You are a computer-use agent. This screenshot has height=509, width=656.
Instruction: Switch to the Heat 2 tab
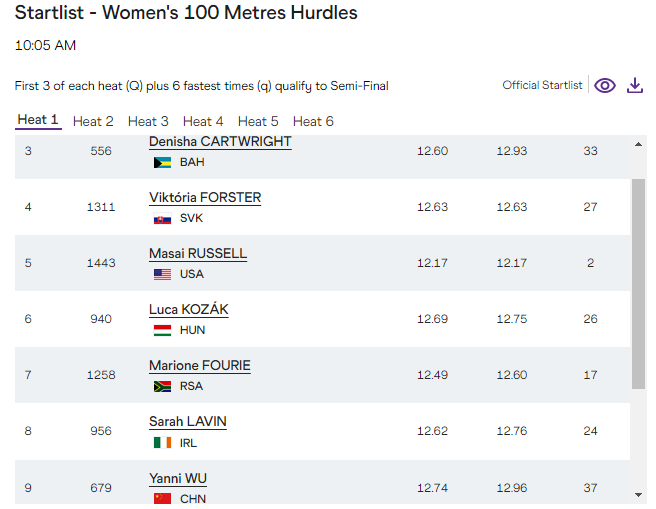(93, 121)
